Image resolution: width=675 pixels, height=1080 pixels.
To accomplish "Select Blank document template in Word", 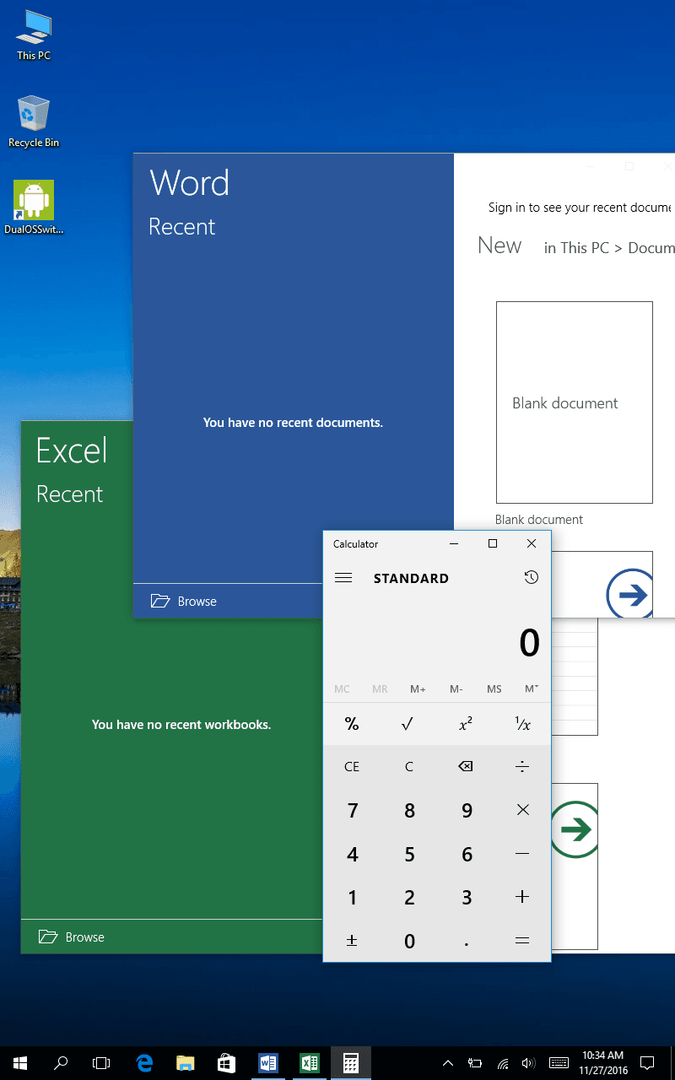I will pyautogui.click(x=574, y=402).
